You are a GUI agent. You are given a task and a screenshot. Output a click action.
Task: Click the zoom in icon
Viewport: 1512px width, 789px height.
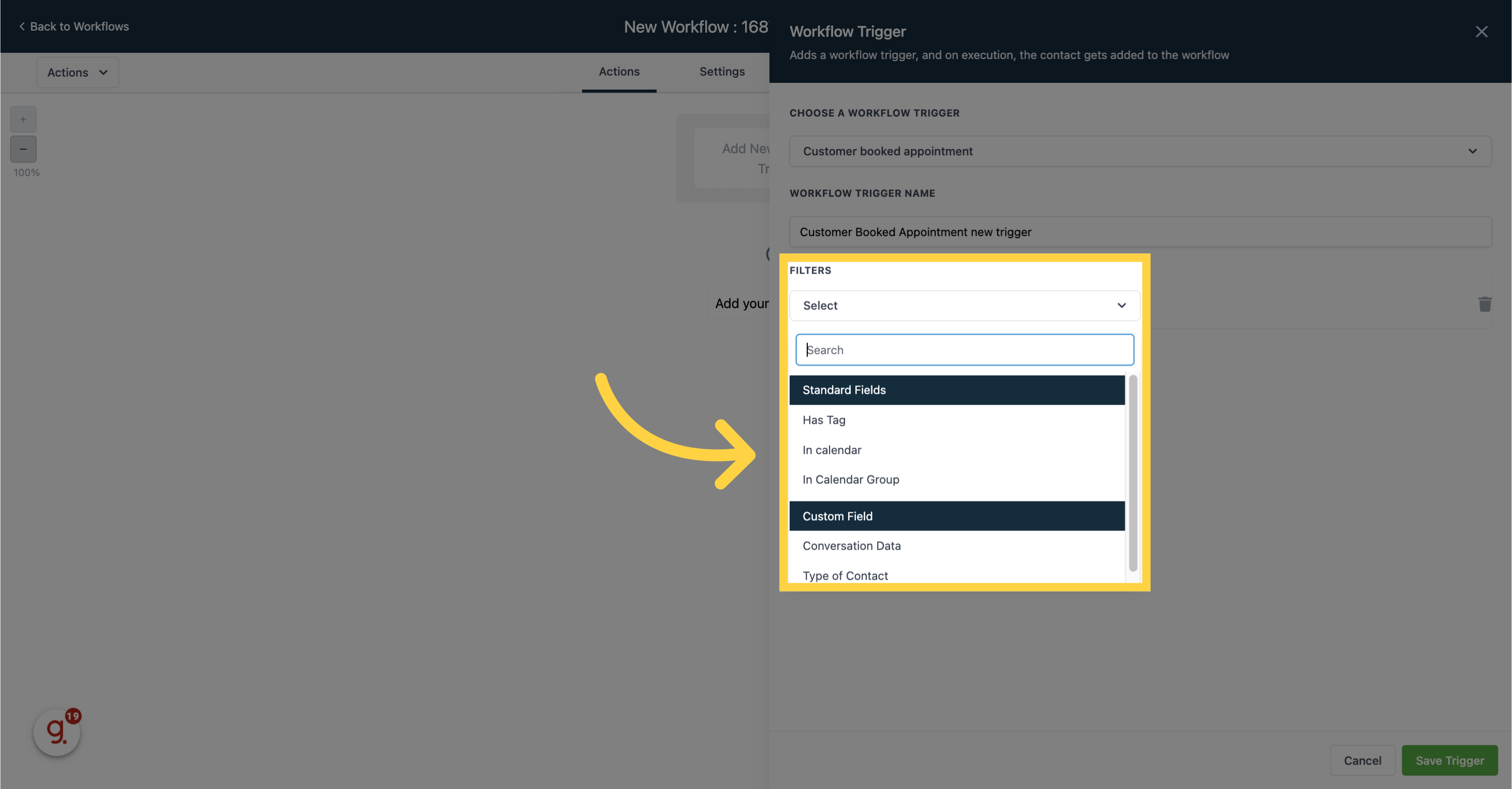coord(24,119)
